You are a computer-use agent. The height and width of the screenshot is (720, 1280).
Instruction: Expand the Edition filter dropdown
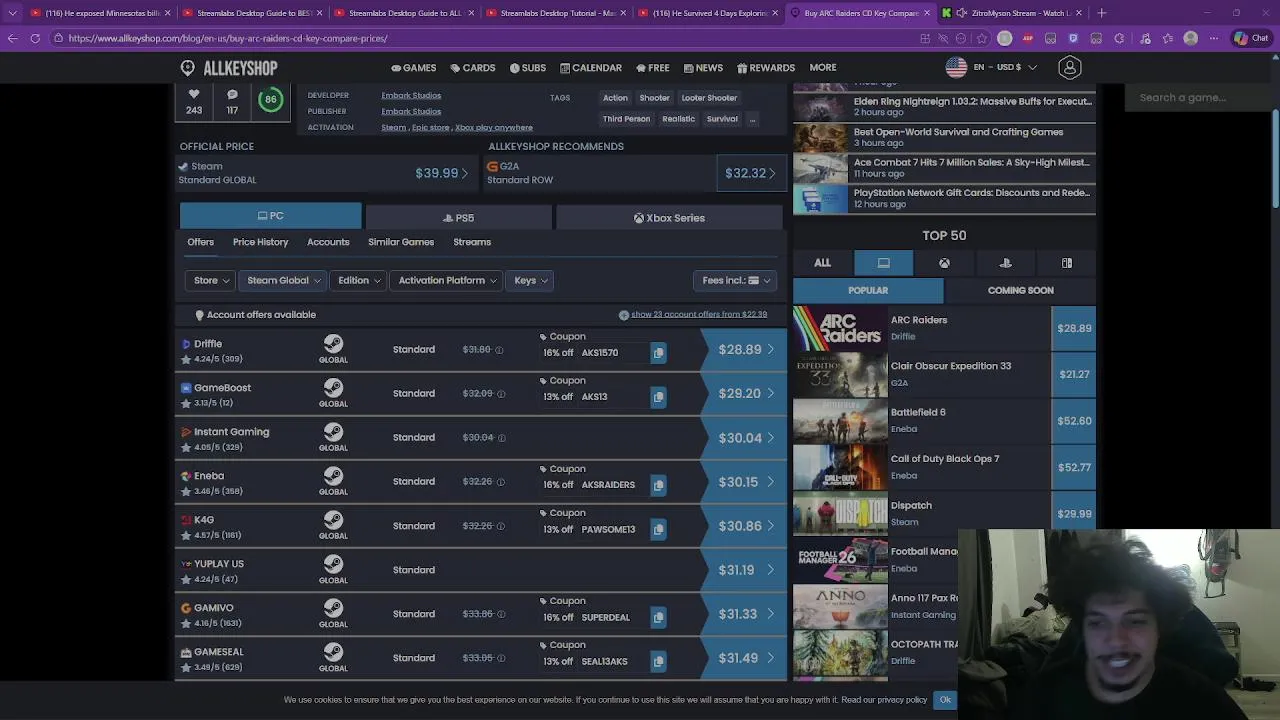(358, 281)
